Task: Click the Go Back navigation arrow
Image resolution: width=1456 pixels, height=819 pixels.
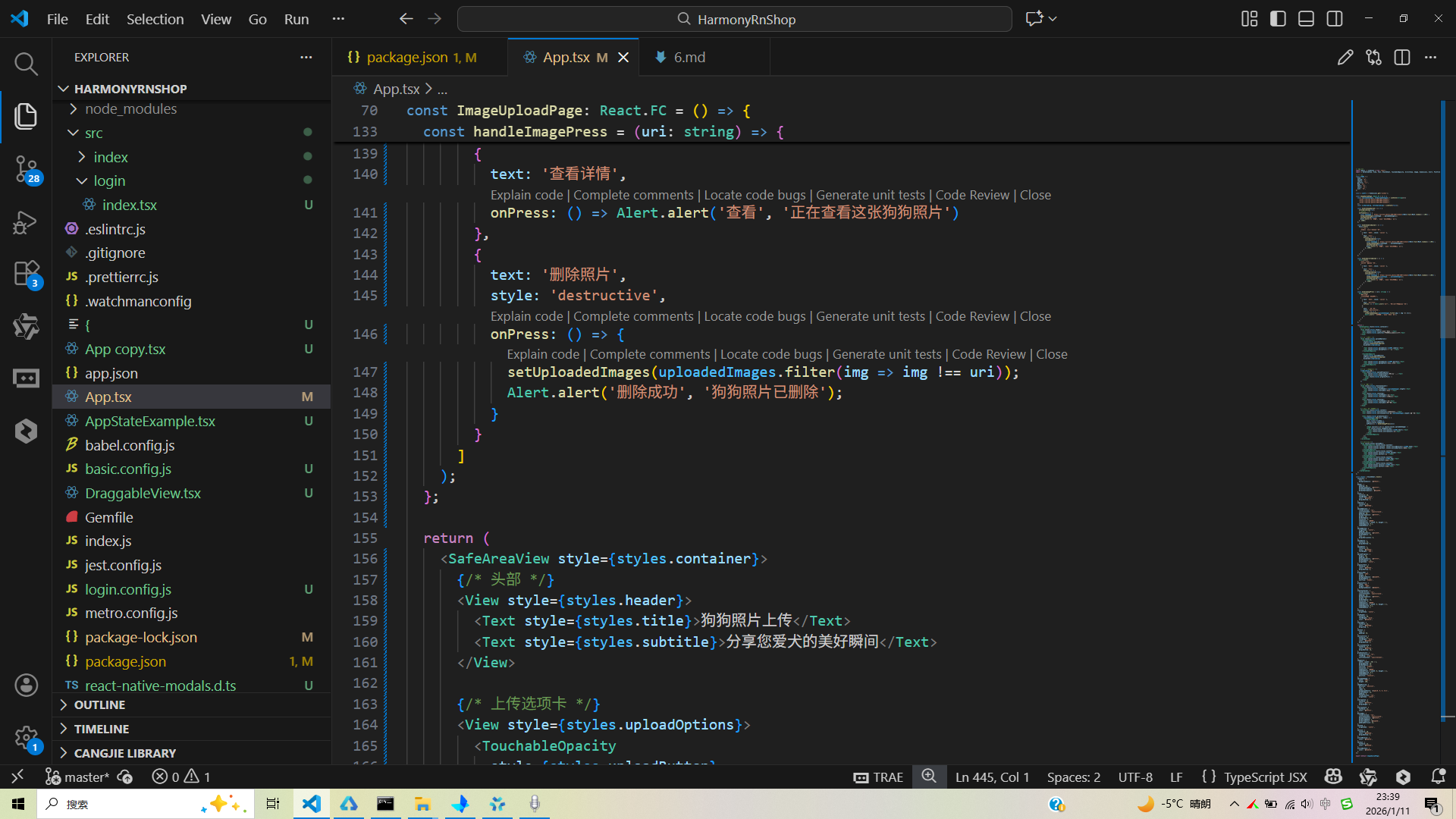Action: click(406, 19)
